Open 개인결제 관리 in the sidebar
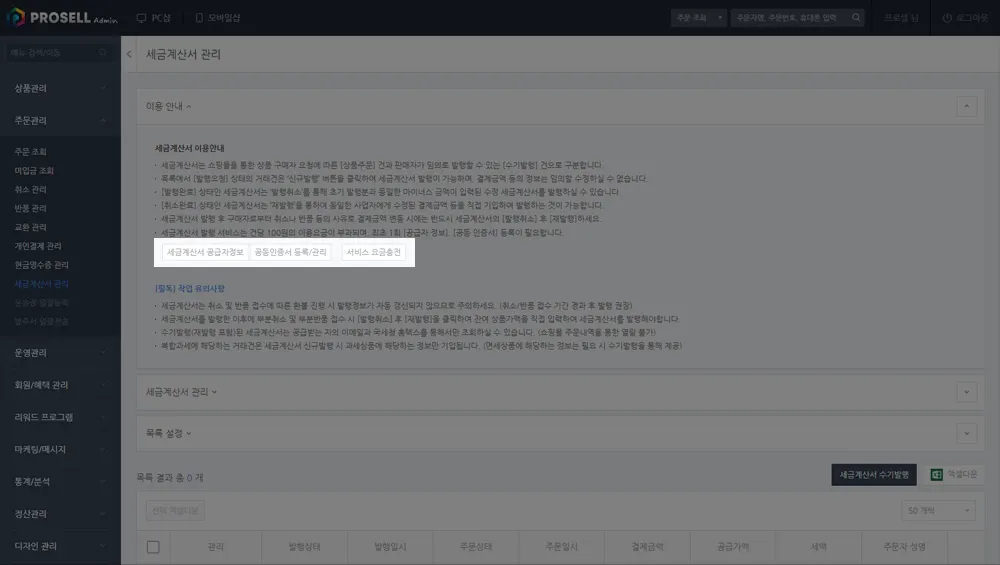1000x565 pixels. (38, 246)
